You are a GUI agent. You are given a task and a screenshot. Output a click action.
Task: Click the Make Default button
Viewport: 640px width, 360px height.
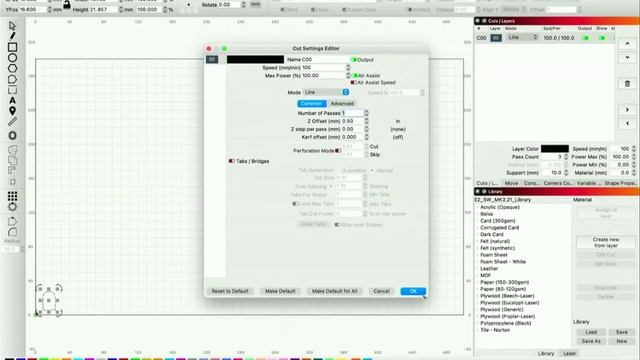click(x=280, y=291)
